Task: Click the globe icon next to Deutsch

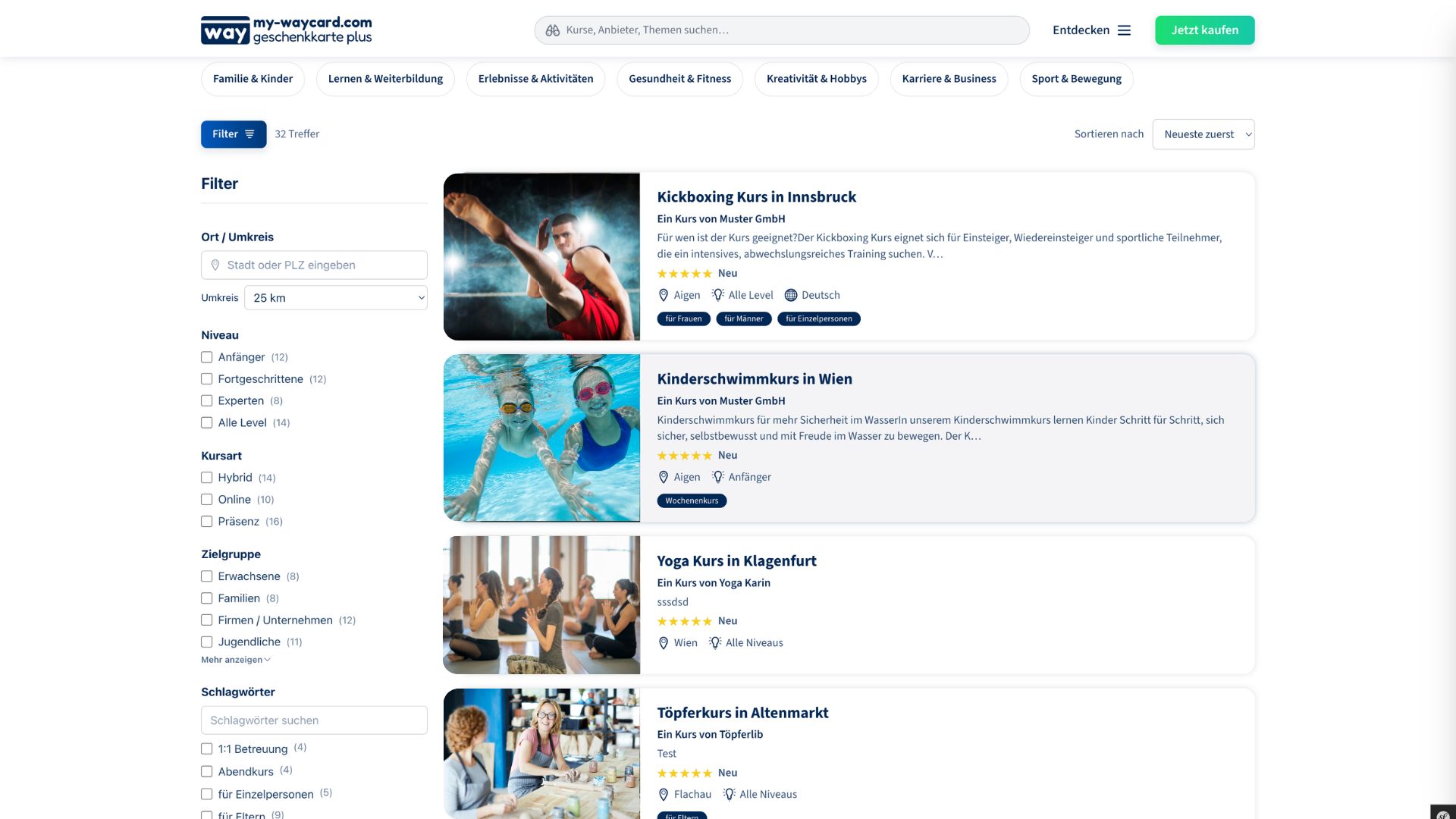Action: (791, 295)
